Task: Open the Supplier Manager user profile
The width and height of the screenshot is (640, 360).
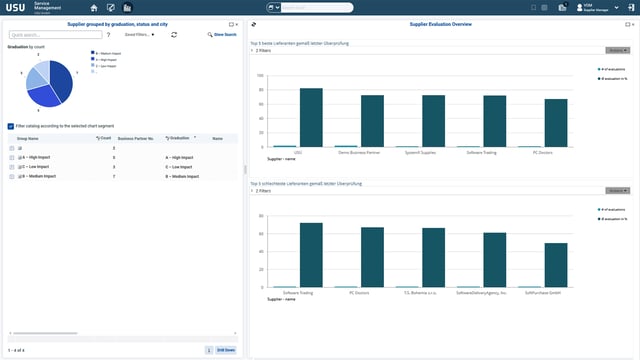Action: (593, 7)
